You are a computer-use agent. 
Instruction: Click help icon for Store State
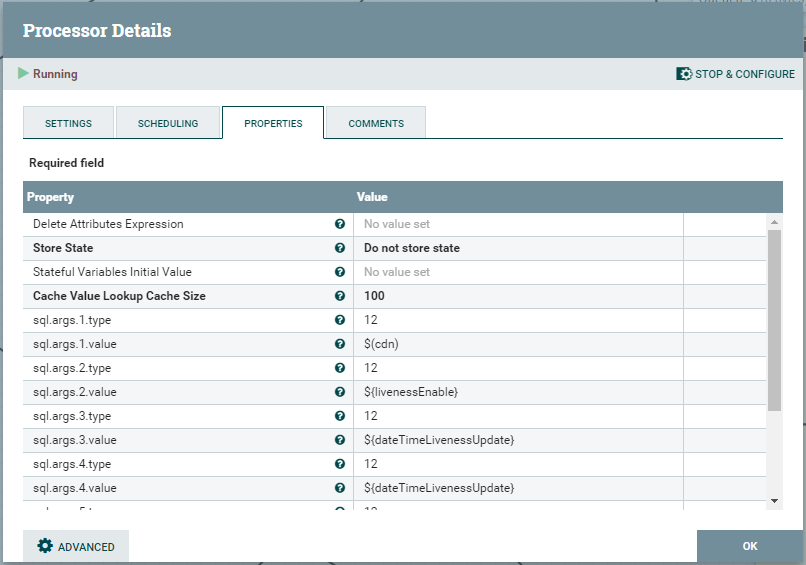click(x=340, y=248)
